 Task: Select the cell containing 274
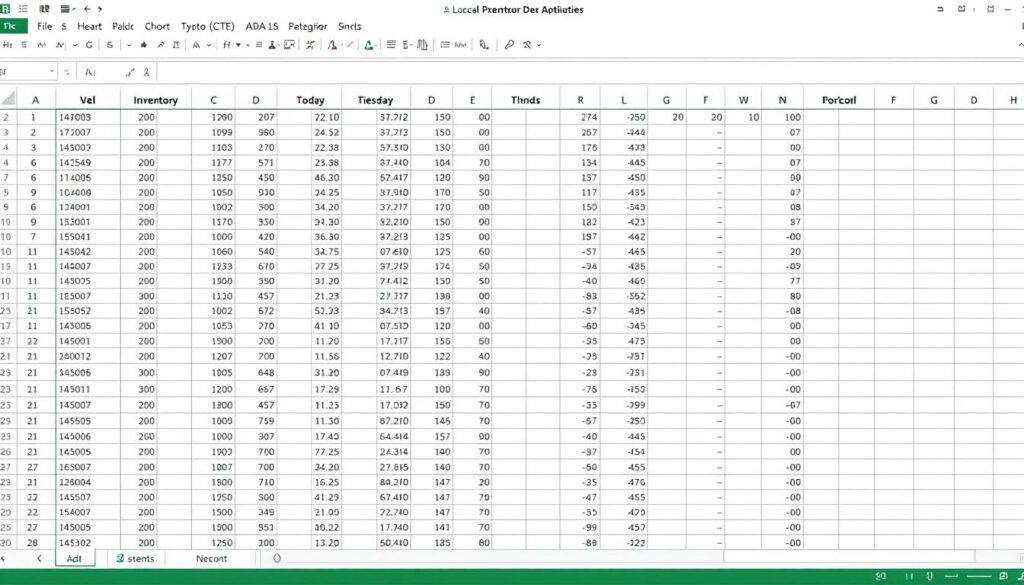(x=581, y=118)
